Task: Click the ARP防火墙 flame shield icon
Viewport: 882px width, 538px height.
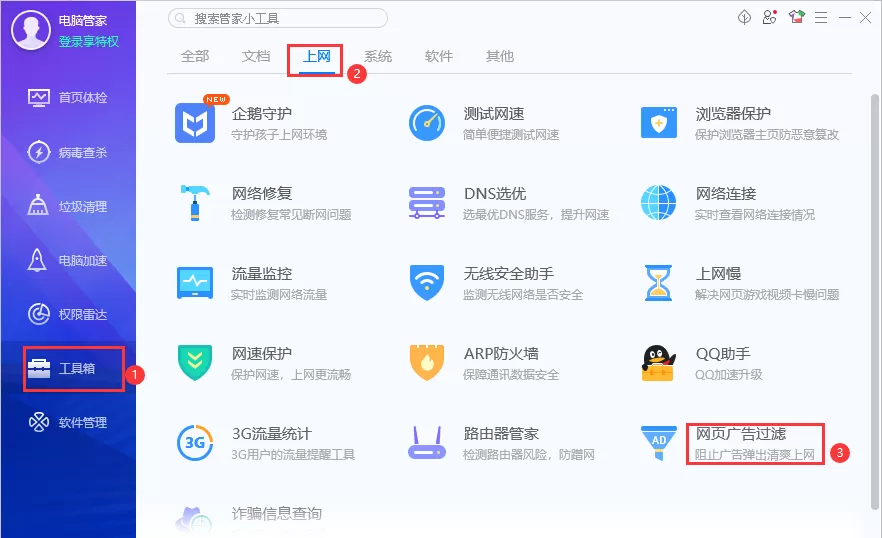Action: click(x=427, y=362)
